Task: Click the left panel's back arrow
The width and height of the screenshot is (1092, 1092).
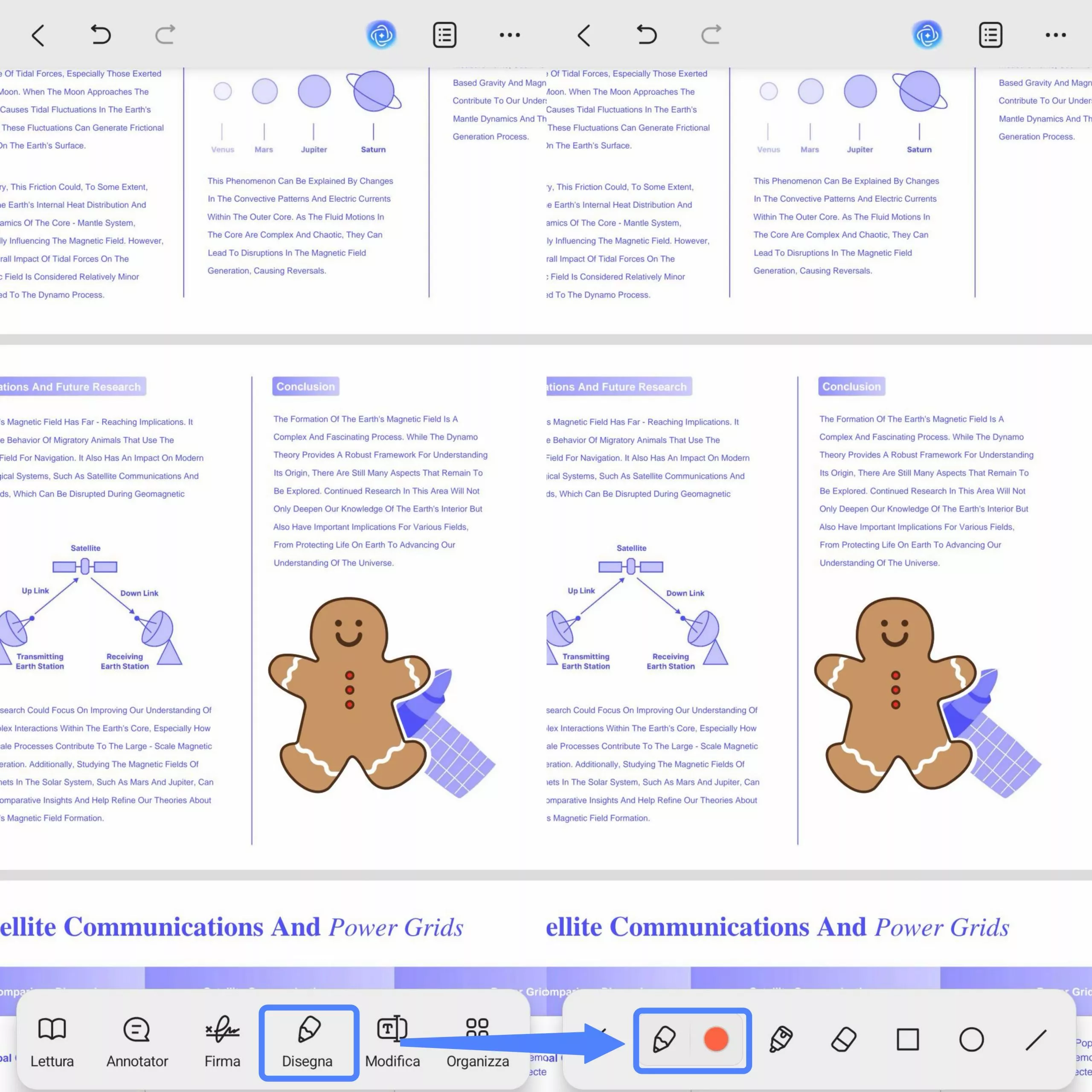Action: click(38, 35)
